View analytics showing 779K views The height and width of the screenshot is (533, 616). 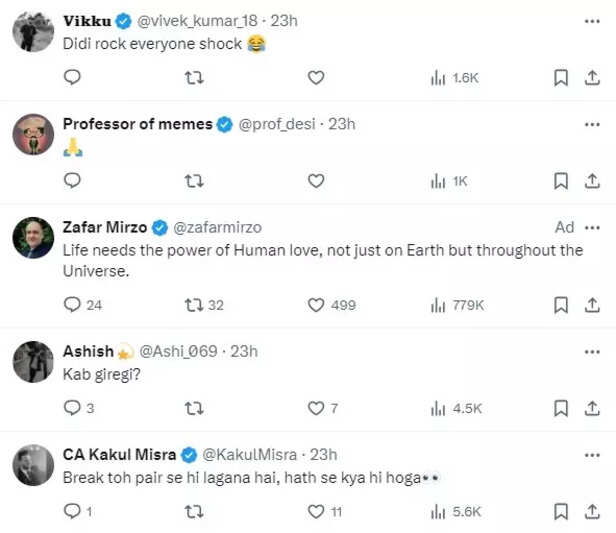pyautogui.click(x=457, y=305)
